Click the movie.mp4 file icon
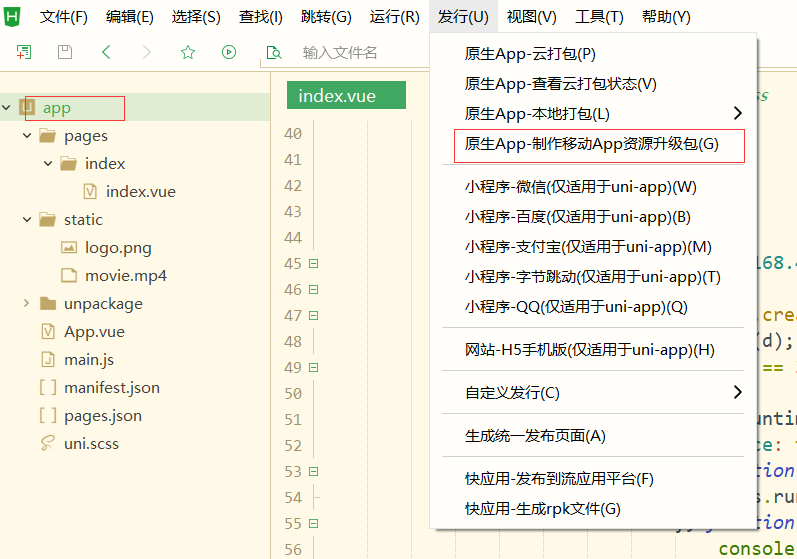Viewport: 797px width, 559px height. pyautogui.click(x=69, y=275)
